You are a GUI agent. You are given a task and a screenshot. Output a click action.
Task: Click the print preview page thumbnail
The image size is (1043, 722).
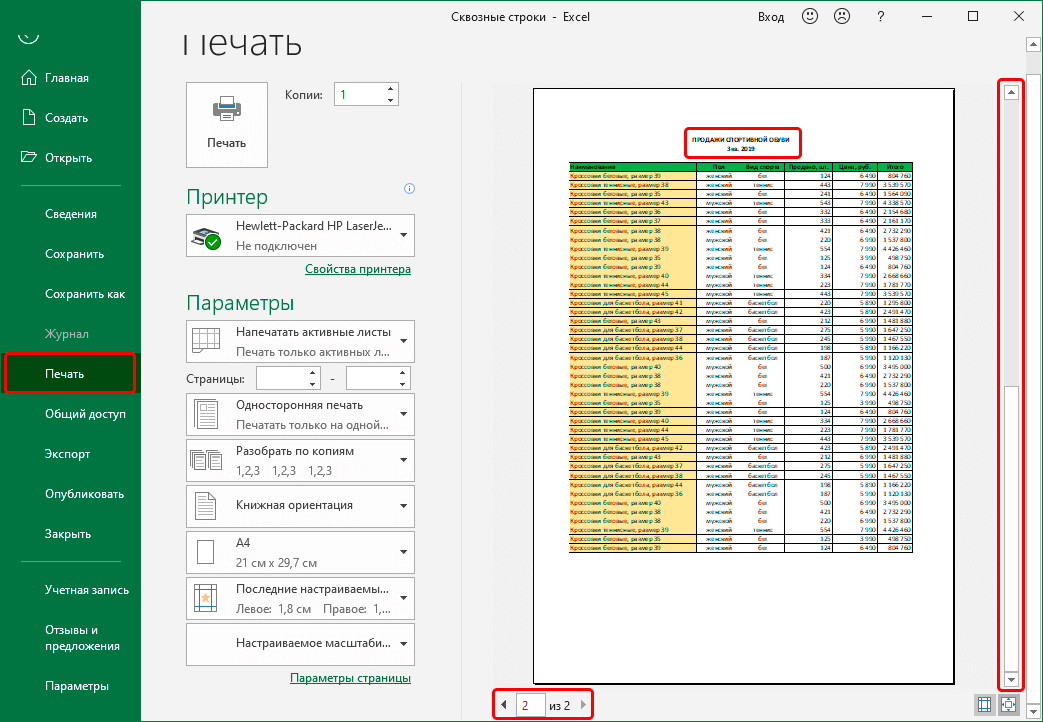pos(743,386)
